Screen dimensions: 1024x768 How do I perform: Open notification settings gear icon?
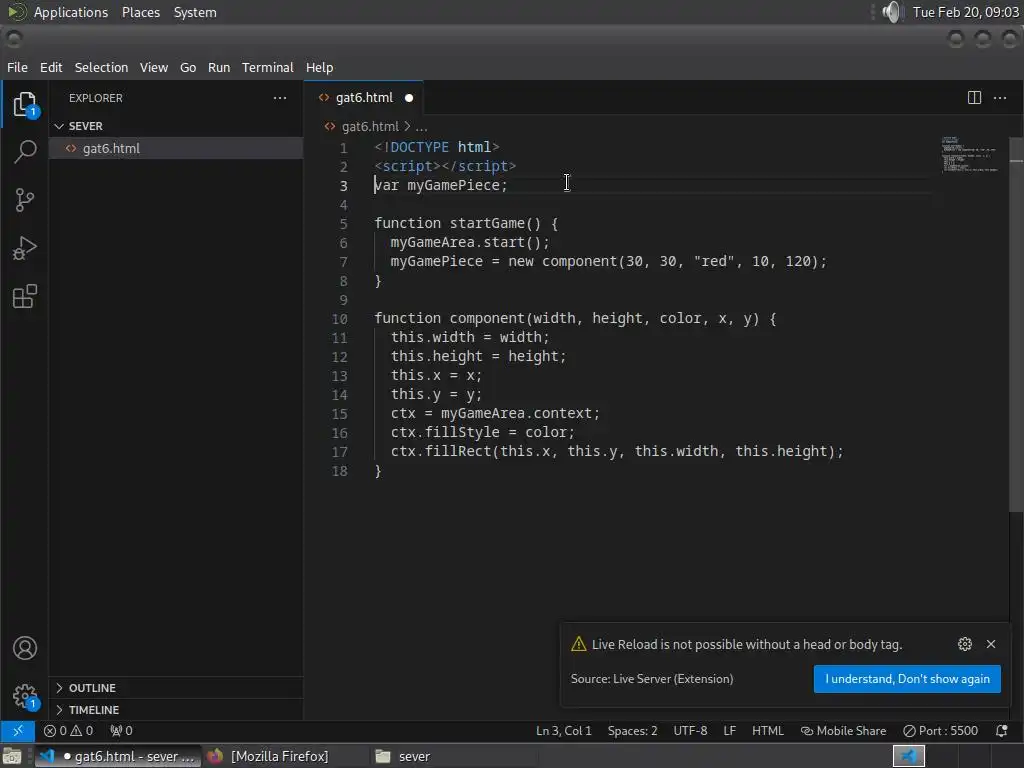[x=965, y=644]
